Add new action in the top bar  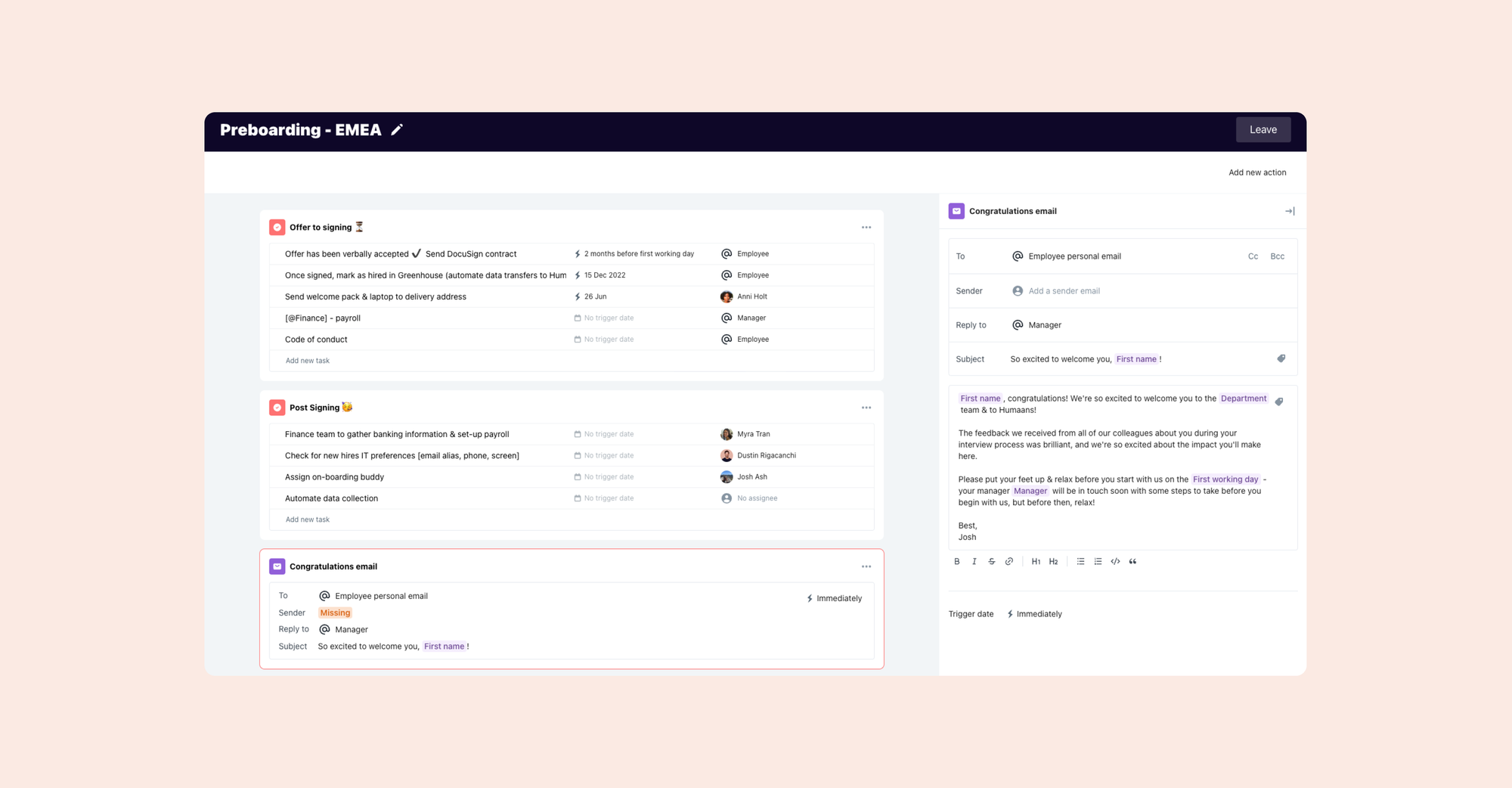click(x=1257, y=172)
